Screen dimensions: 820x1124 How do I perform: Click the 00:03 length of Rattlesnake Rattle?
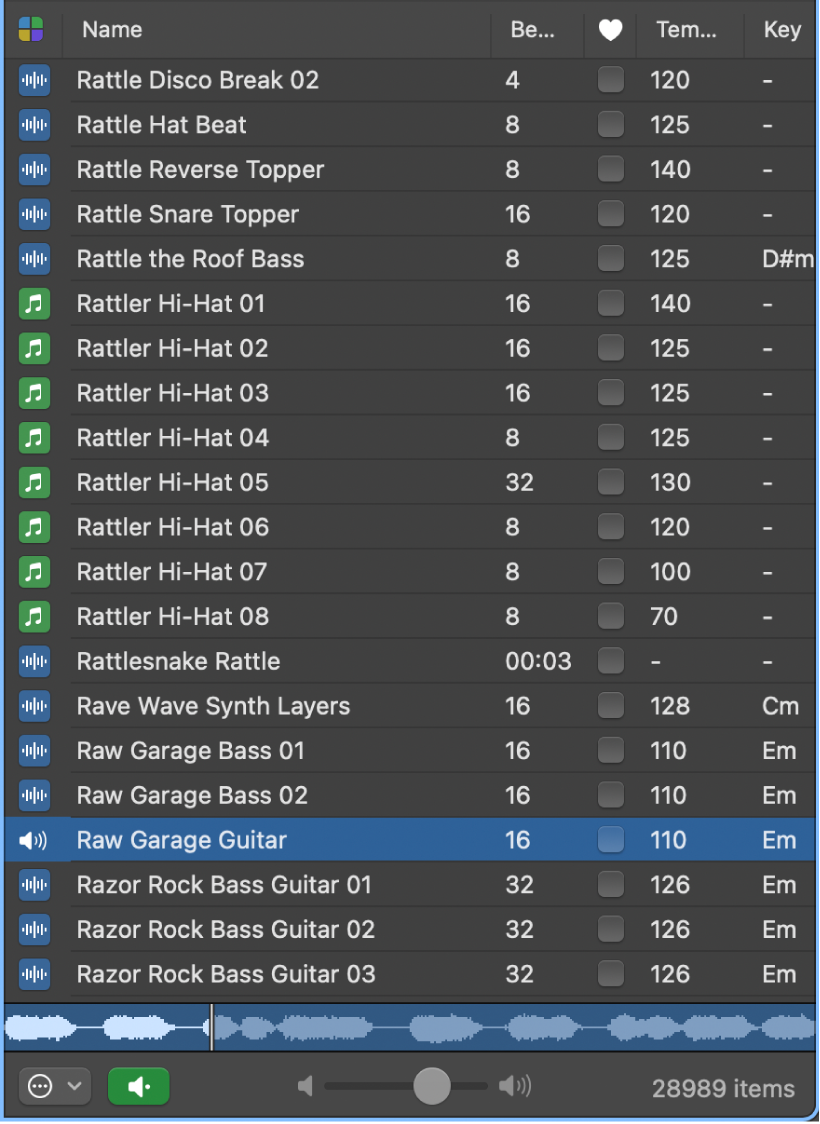(x=538, y=661)
